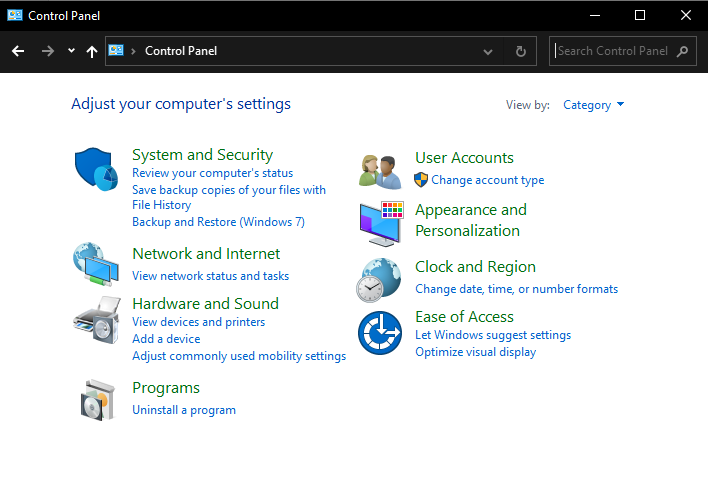Image resolution: width=708 pixels, height=495 pixels.
Task: Open the View by Category dropdown
Action: tap(593, 105)
